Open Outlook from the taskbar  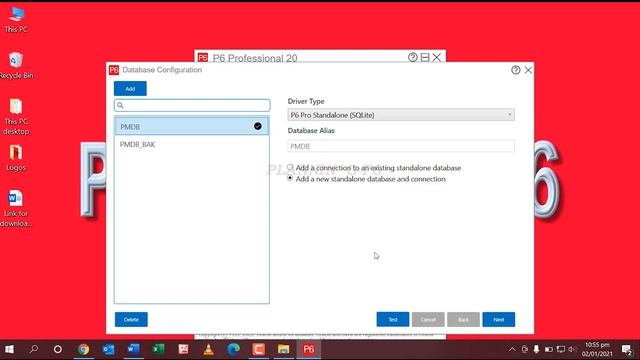tap(109, 349)
